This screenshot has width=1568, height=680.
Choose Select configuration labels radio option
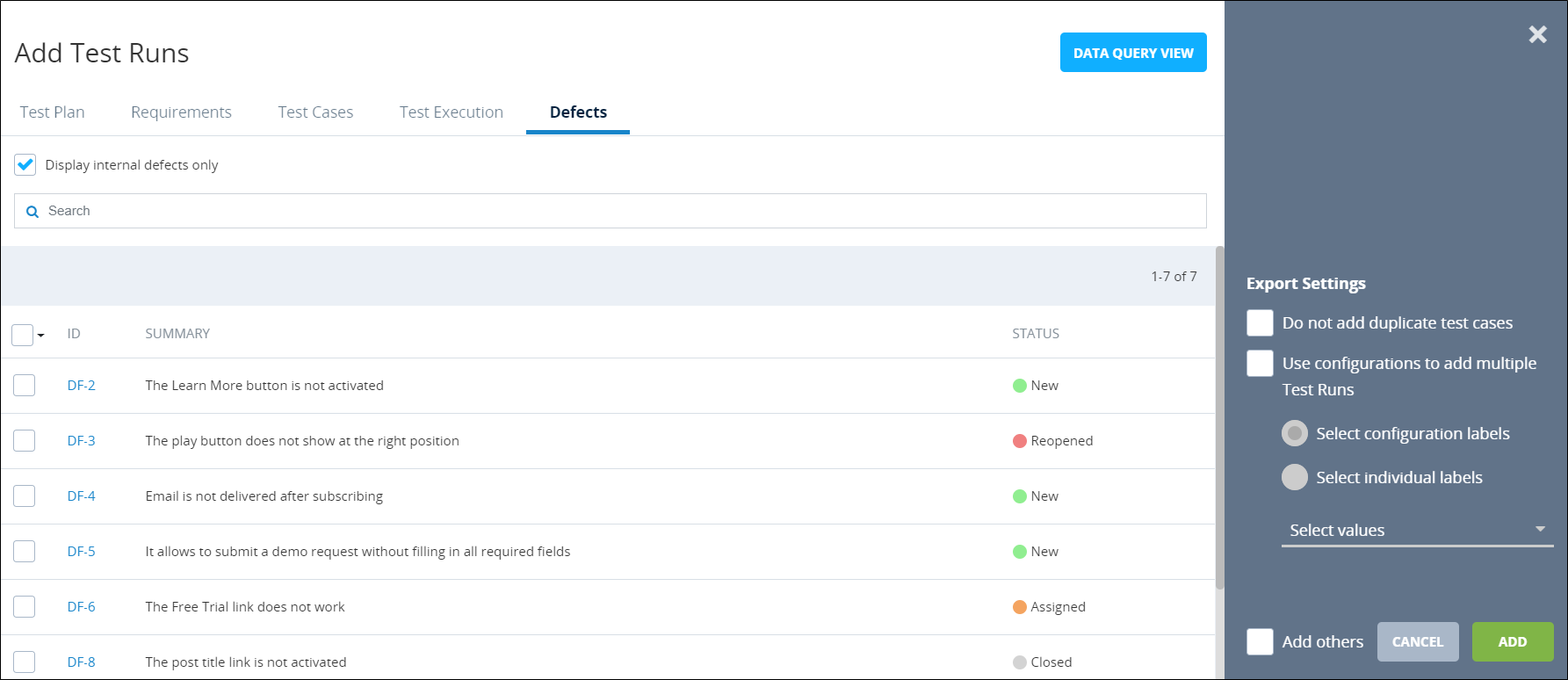[x=1294, y=434]
